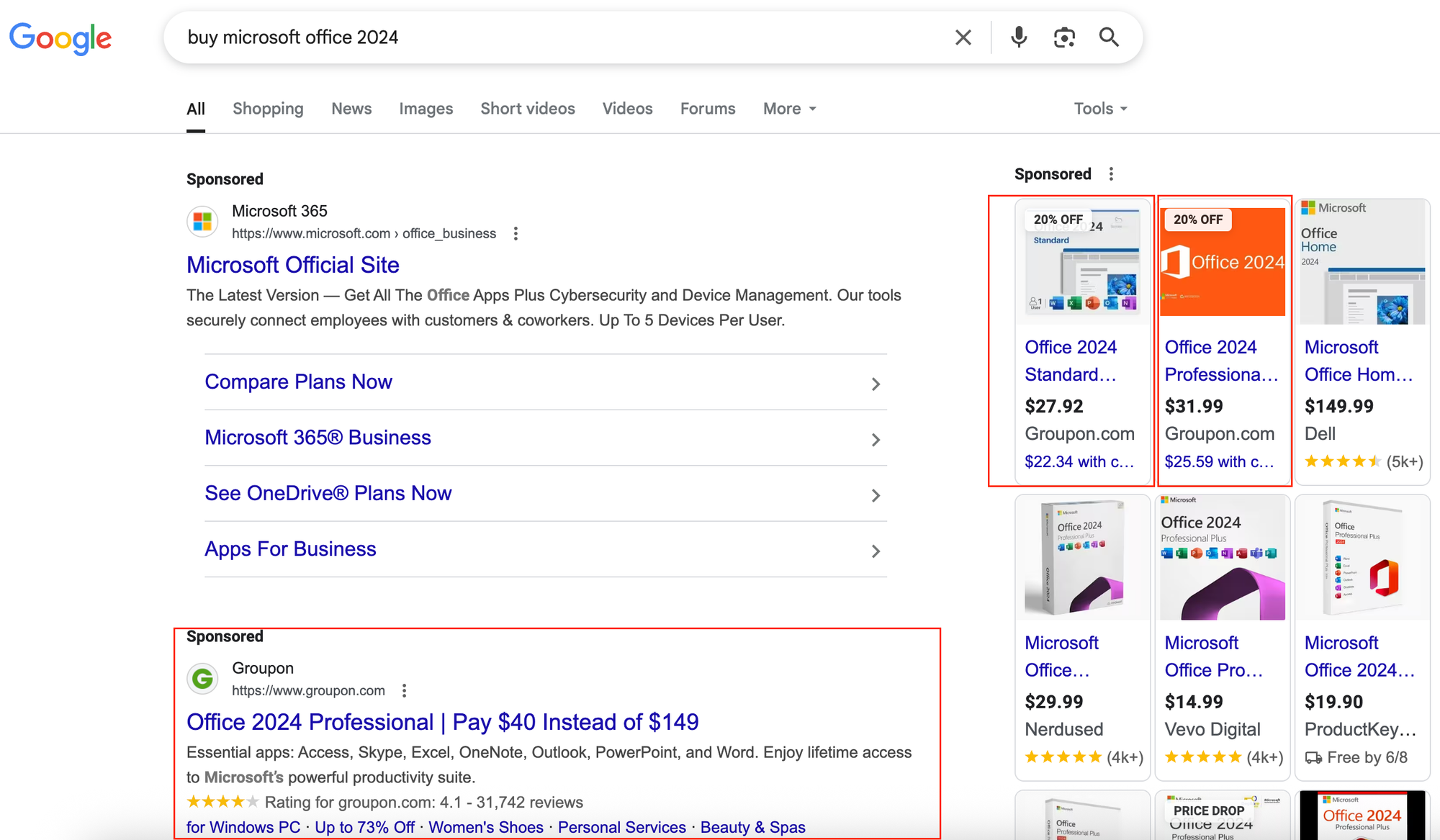The height and width of the screenshot is (840, 1440).
Task: Click Office Home 2024 Dell product image
Action: (x=1362, y=262)
